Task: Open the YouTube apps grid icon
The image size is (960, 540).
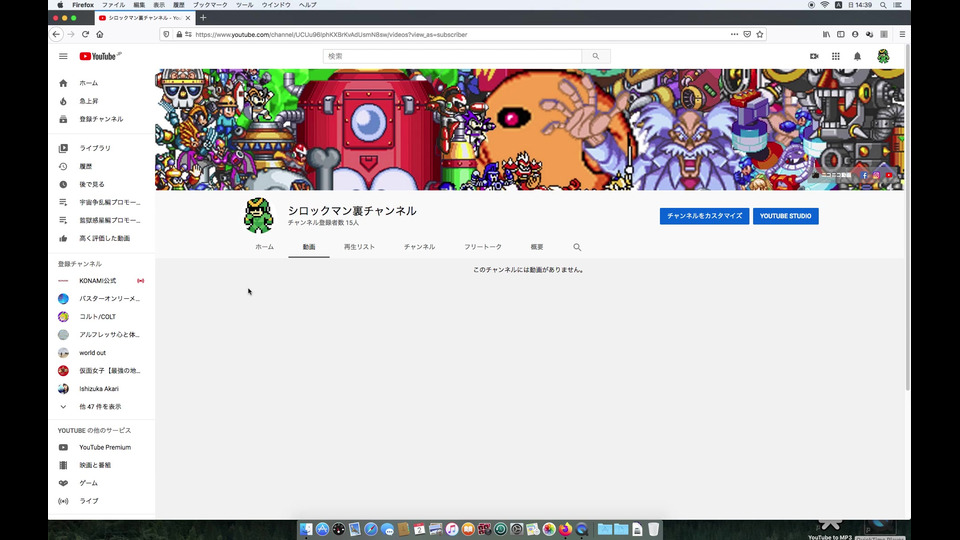Action: (836, 56)
